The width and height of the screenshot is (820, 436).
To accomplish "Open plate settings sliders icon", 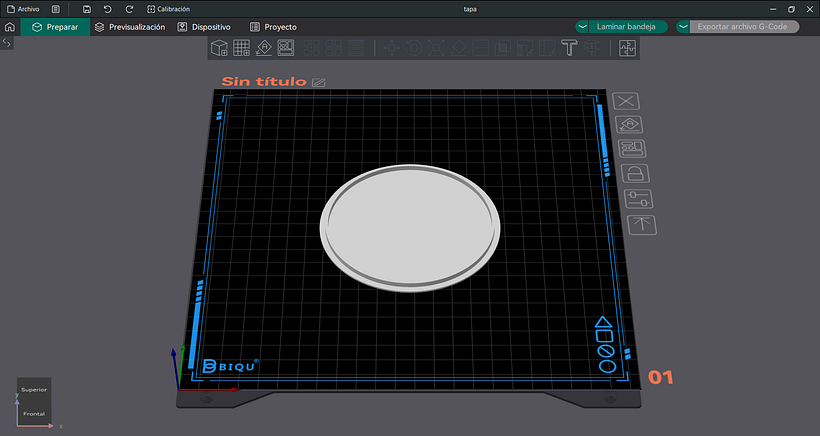I will [637, 198].
